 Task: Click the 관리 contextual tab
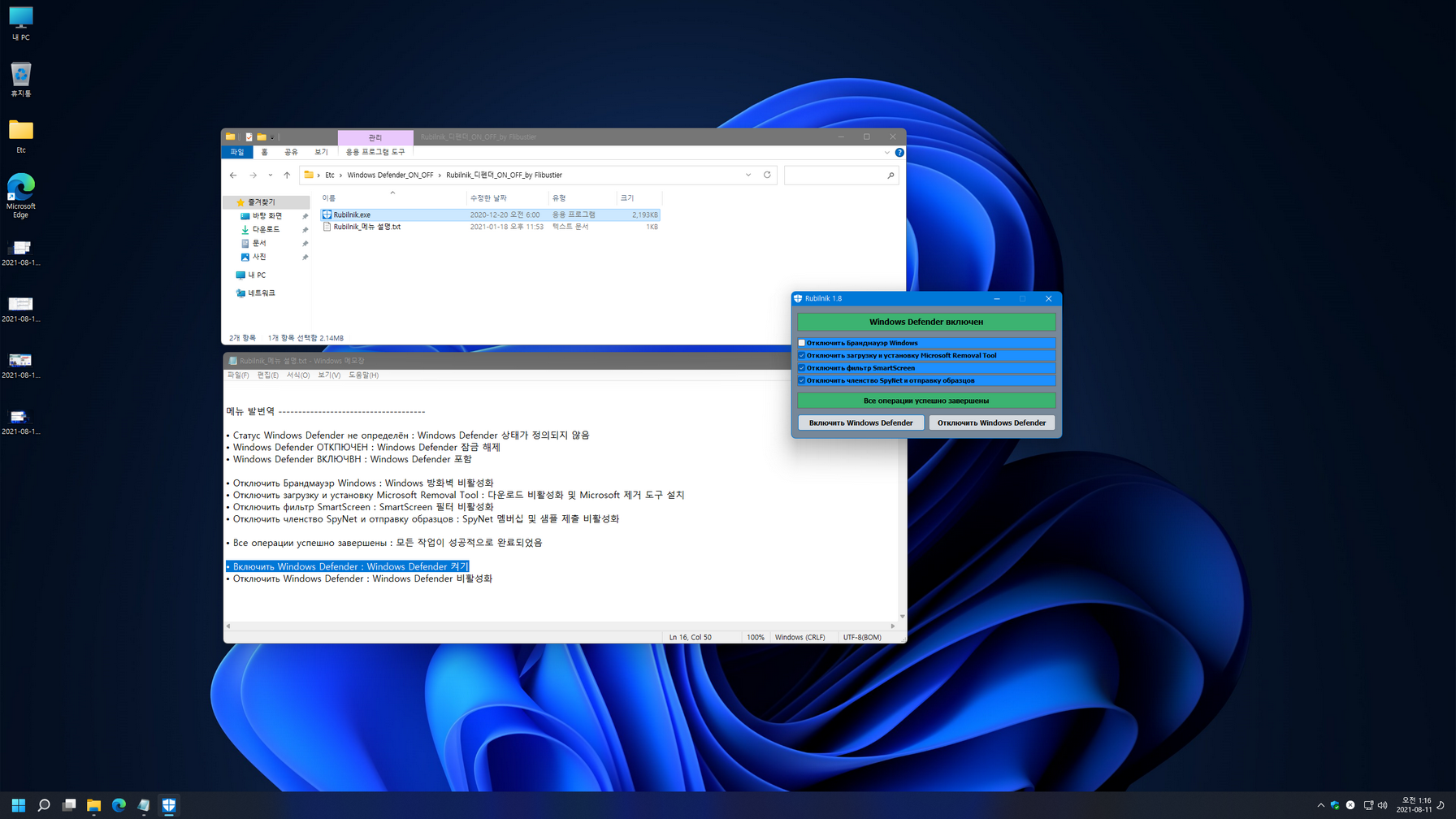375,137
